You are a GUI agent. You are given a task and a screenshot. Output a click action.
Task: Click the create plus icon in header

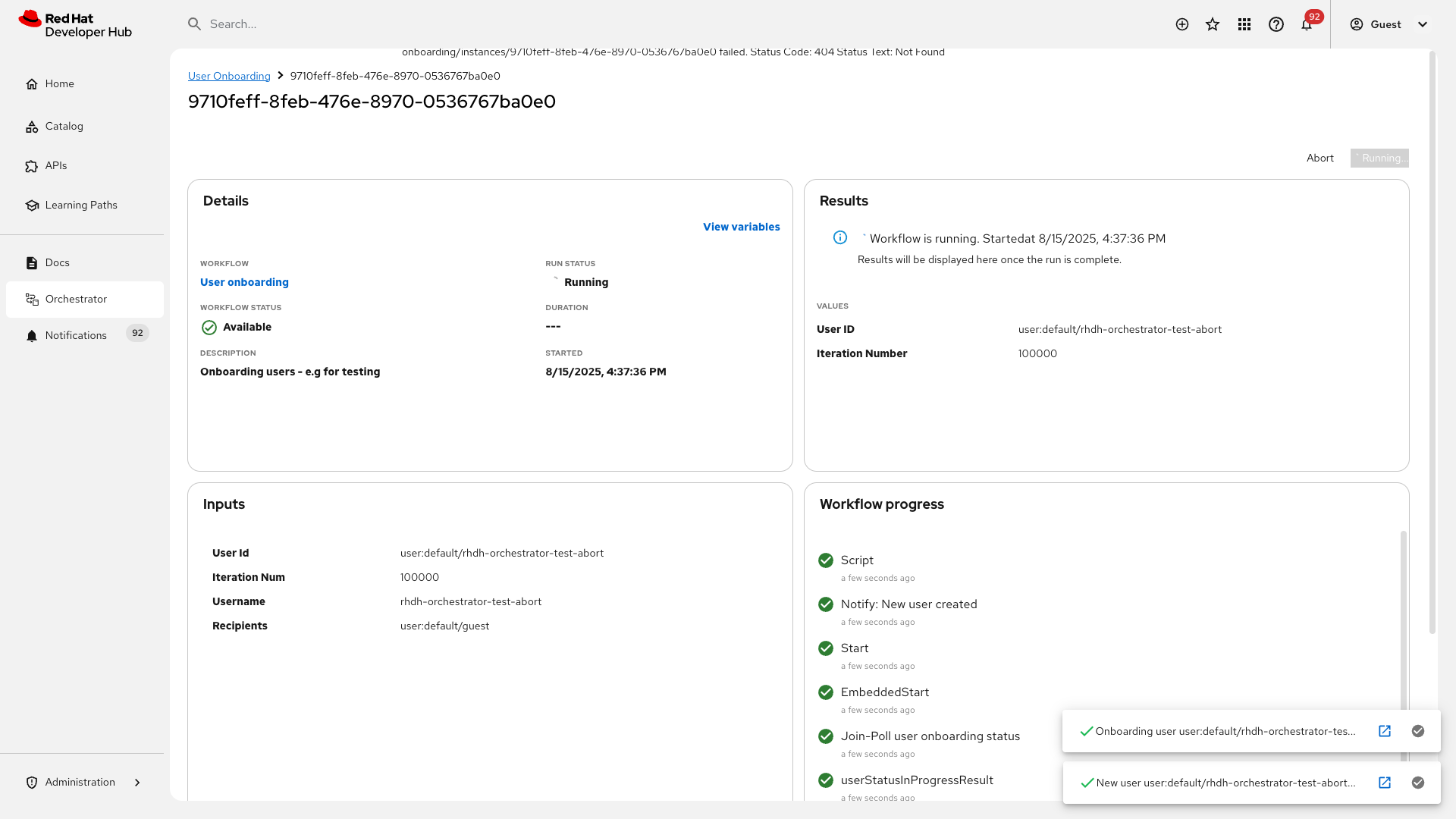[x=1182, y=24]
